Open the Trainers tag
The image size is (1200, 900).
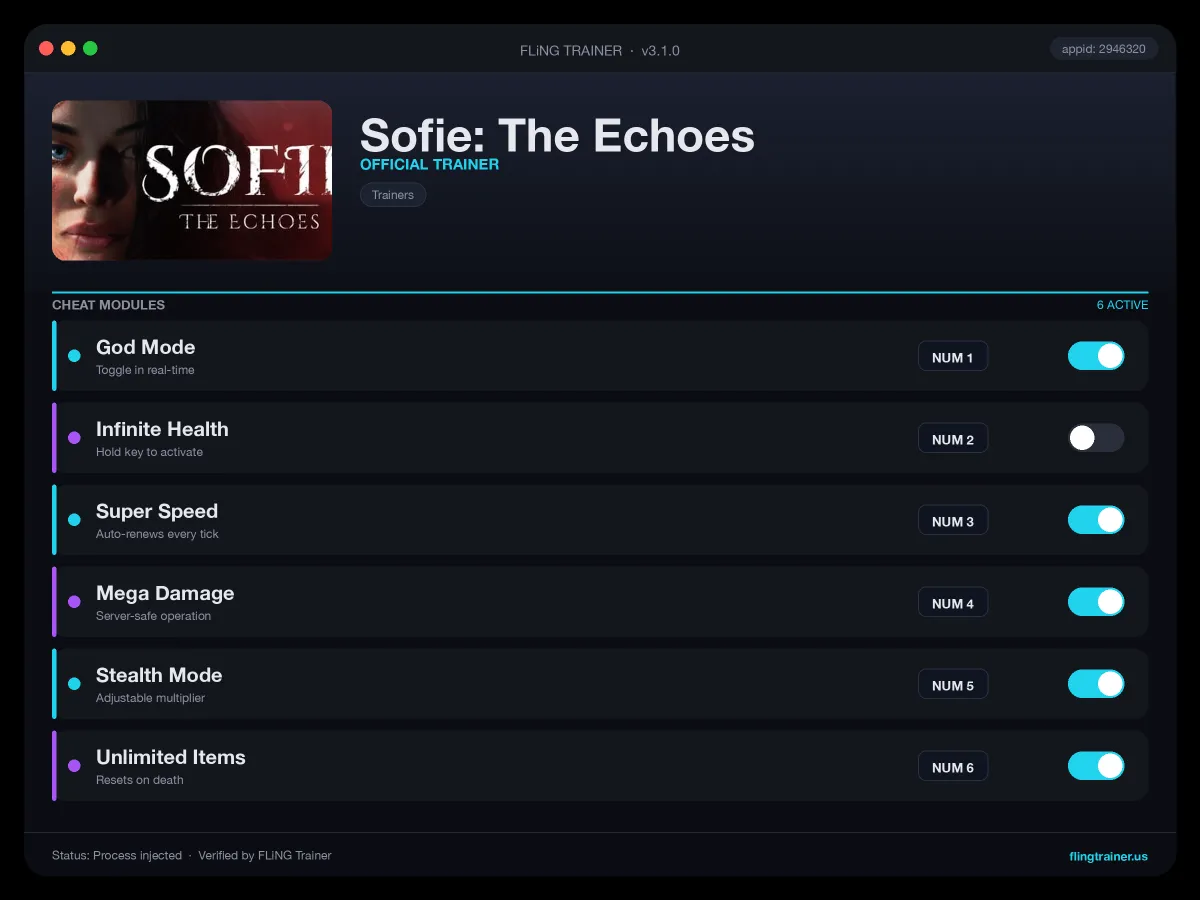coord(393,195)
